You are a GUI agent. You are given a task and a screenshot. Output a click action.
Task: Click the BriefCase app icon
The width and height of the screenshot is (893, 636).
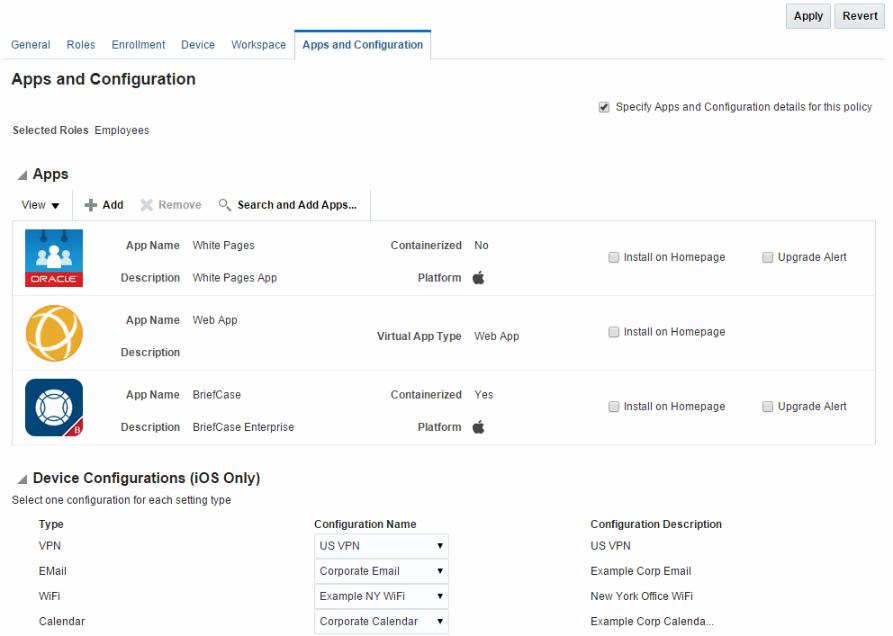click(54, 408)
